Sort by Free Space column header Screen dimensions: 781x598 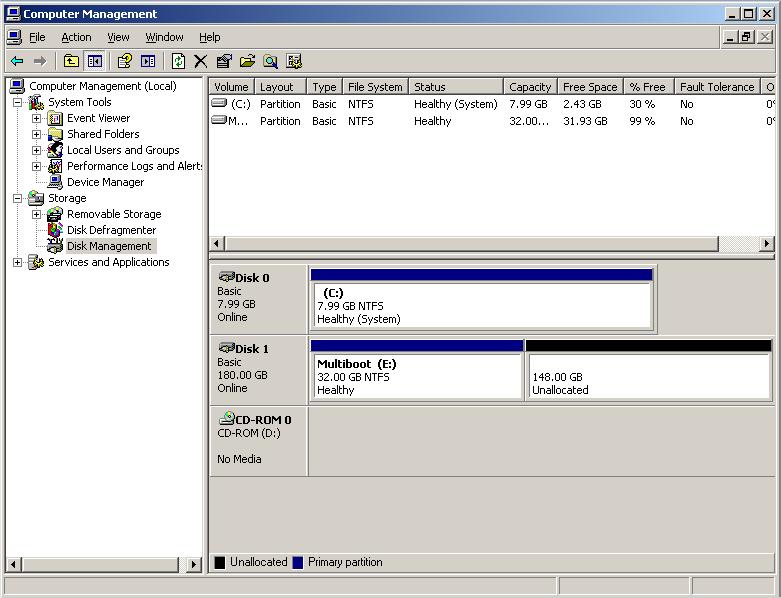pyautogui.click(x=589, y=87)
